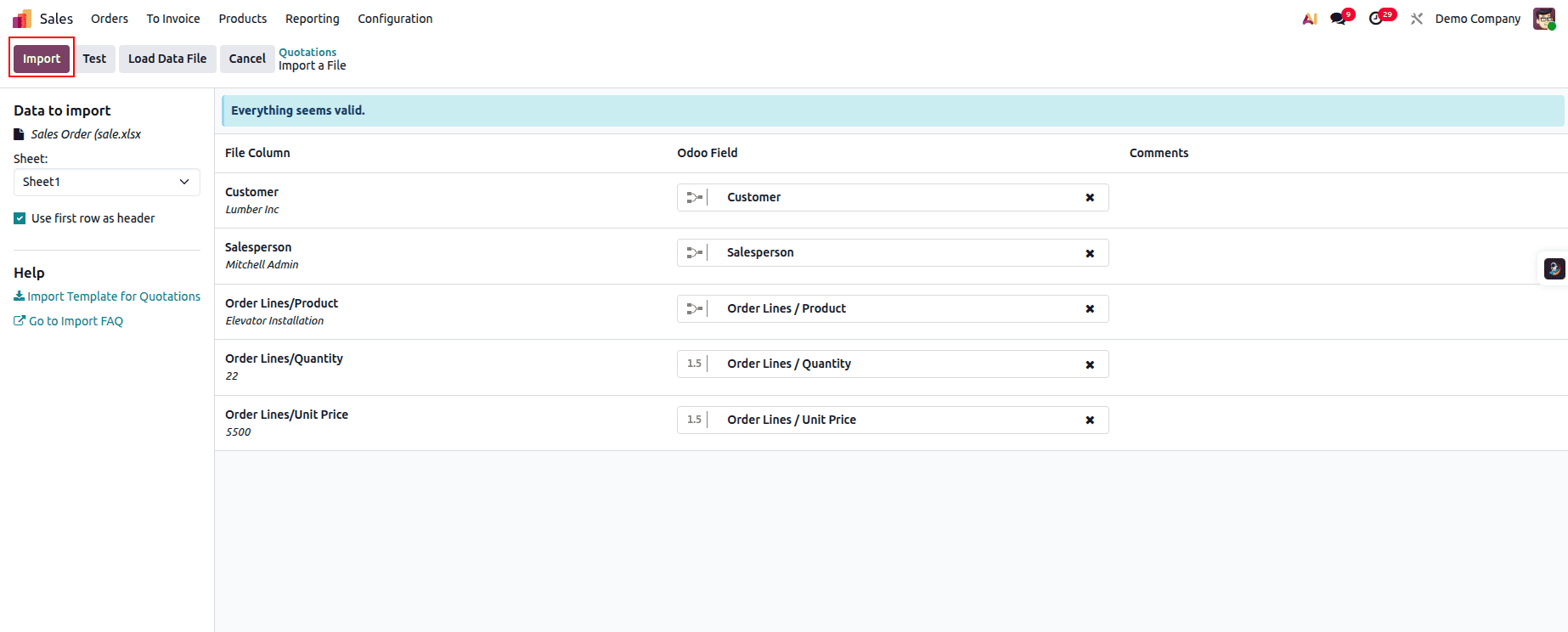1568x632 pixels.
Task: Open the Salesperson Odoo field selector
Action: 893,253
